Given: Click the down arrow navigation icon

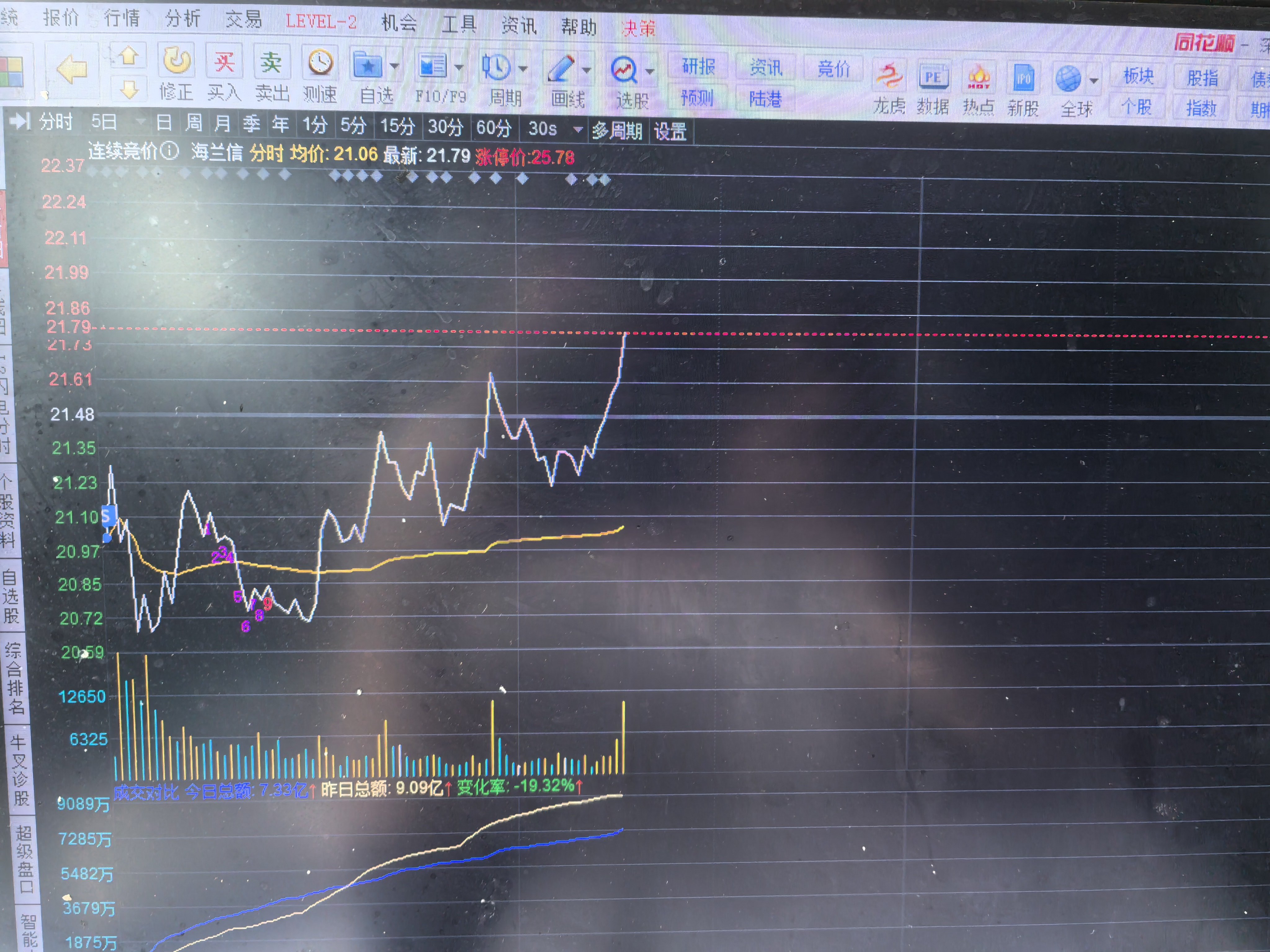Looking at the screenshot, I should pos(129,89).
